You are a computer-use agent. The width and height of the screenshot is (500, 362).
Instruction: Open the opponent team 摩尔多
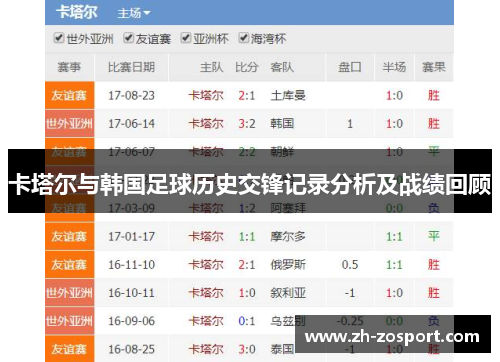[x=288, y=237]
